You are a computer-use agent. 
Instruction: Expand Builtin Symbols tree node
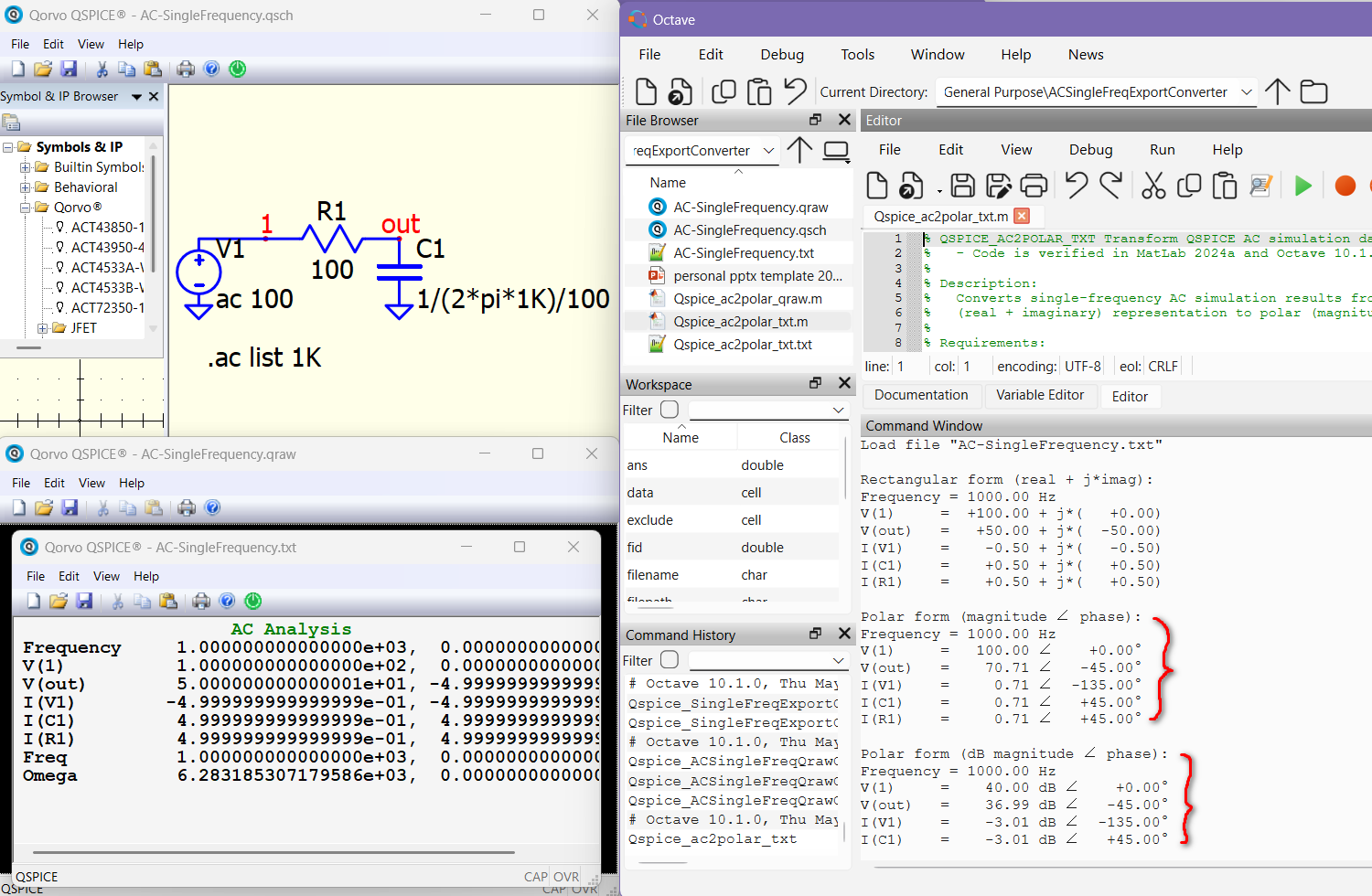click(x=26, y=167)
